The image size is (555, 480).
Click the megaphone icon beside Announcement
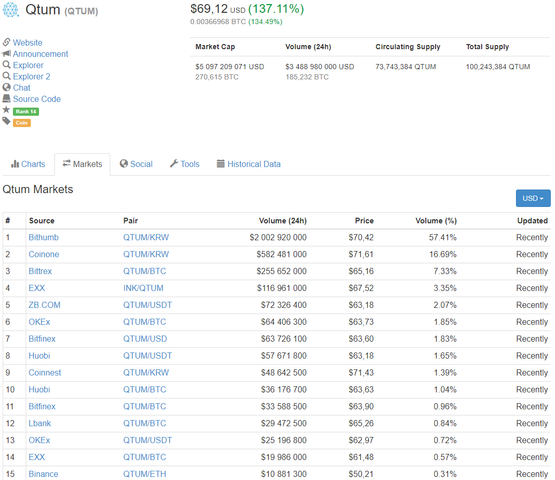tap(6, 54)
